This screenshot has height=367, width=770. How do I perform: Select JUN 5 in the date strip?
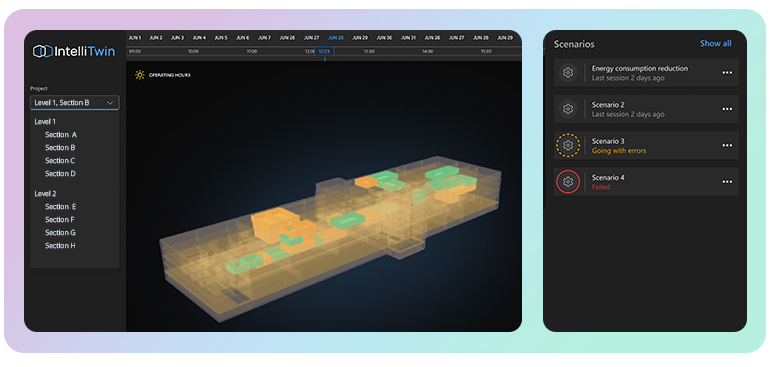[221, 37]
